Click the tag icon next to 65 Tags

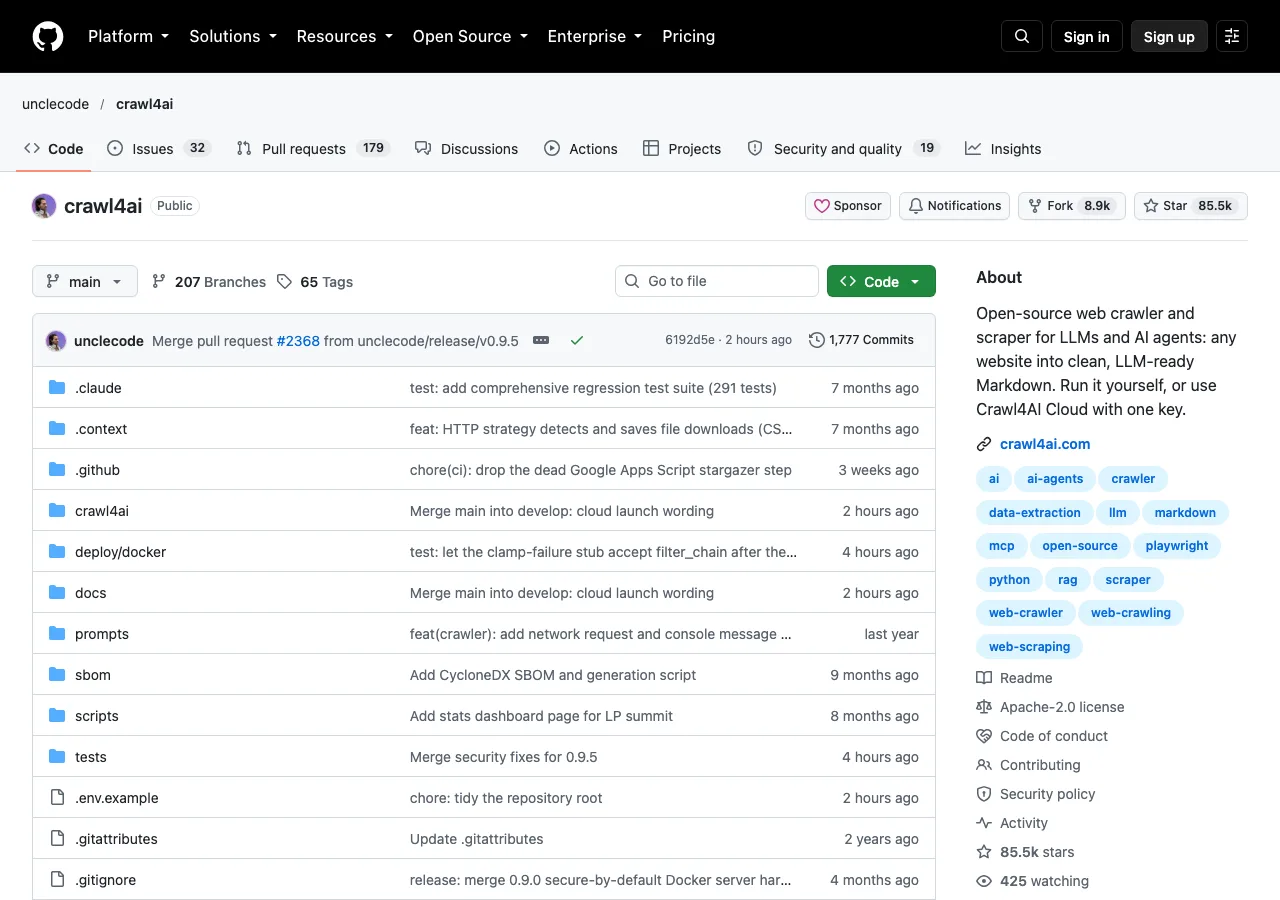pyautogui.click(x=284, y=282)
